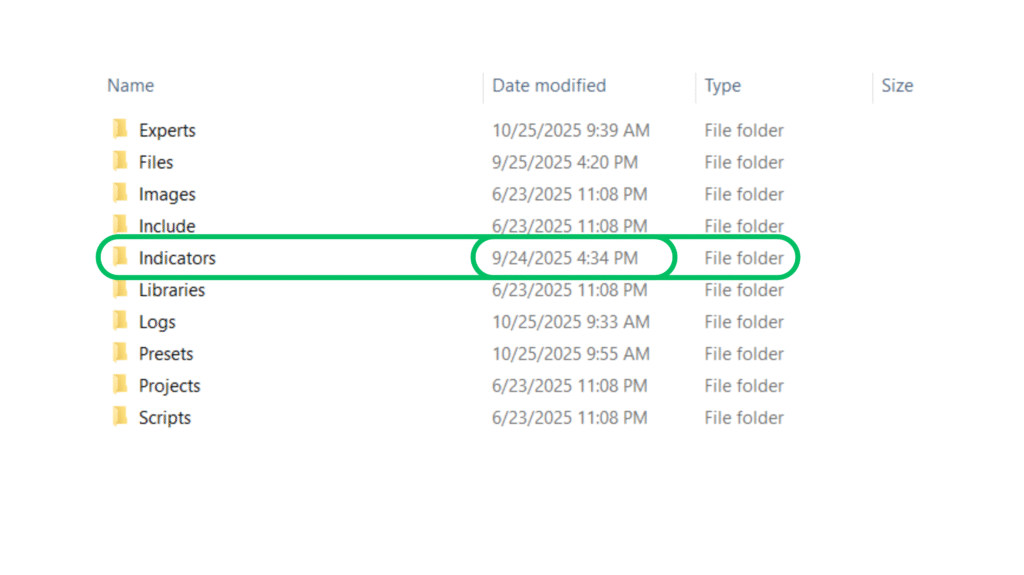This screenshot has width=1024, height=575.
Task: Click the Indicators folder icon
Action: [x=120, y=257]
